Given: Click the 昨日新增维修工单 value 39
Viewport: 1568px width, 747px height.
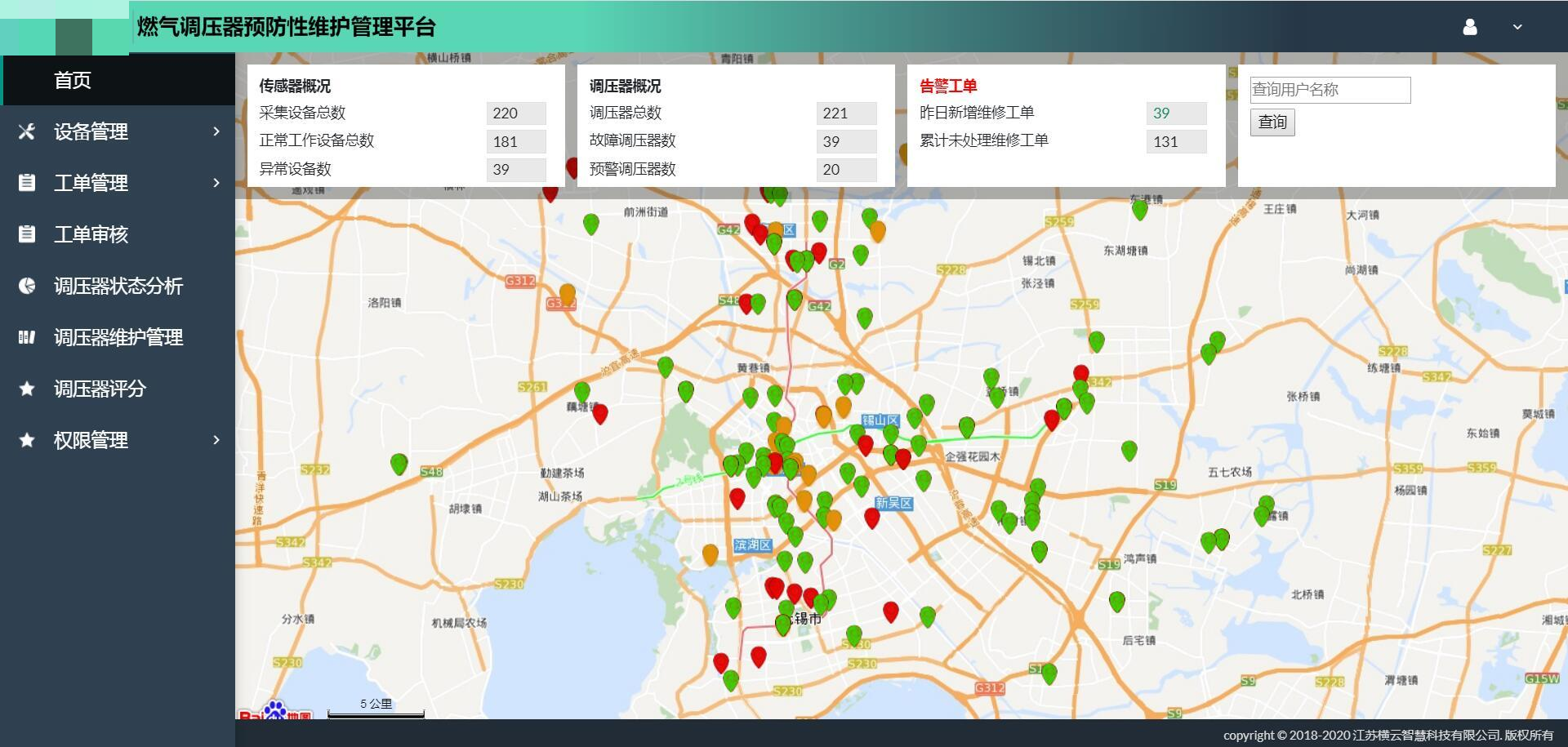Looking at the screenshot, I should [x=1176, y=113].
